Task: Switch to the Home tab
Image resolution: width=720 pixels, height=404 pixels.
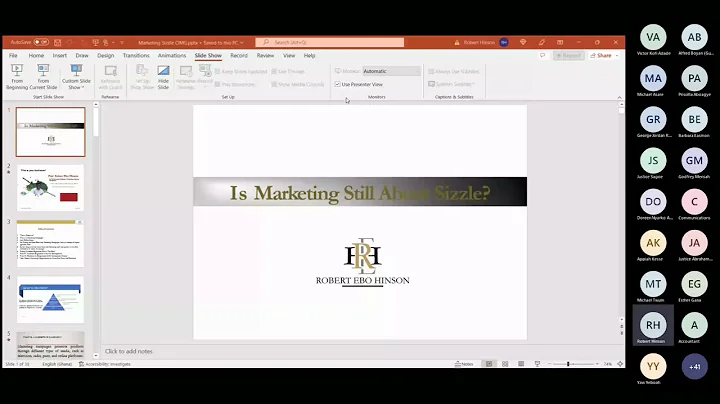Action: [36, 56]
